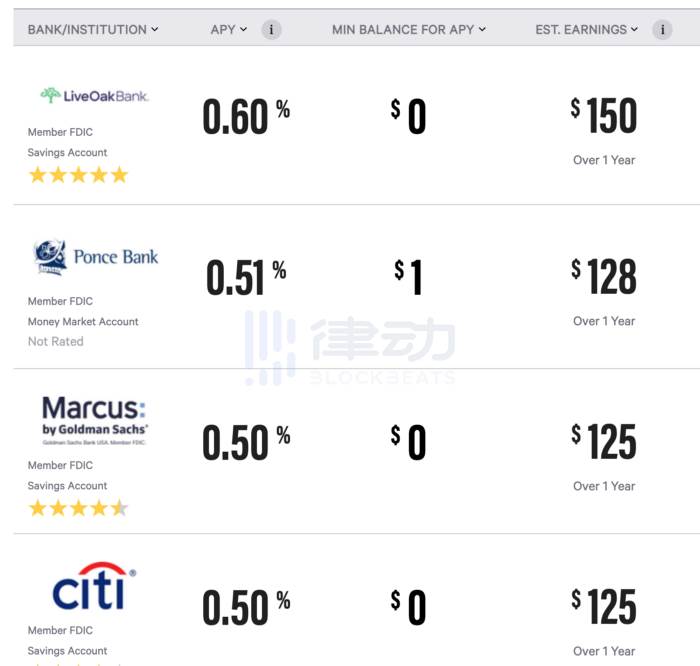700x666 pixels.
Task: Open the Marcus by Goldman Sachs logo
Action: pos(94,420)
